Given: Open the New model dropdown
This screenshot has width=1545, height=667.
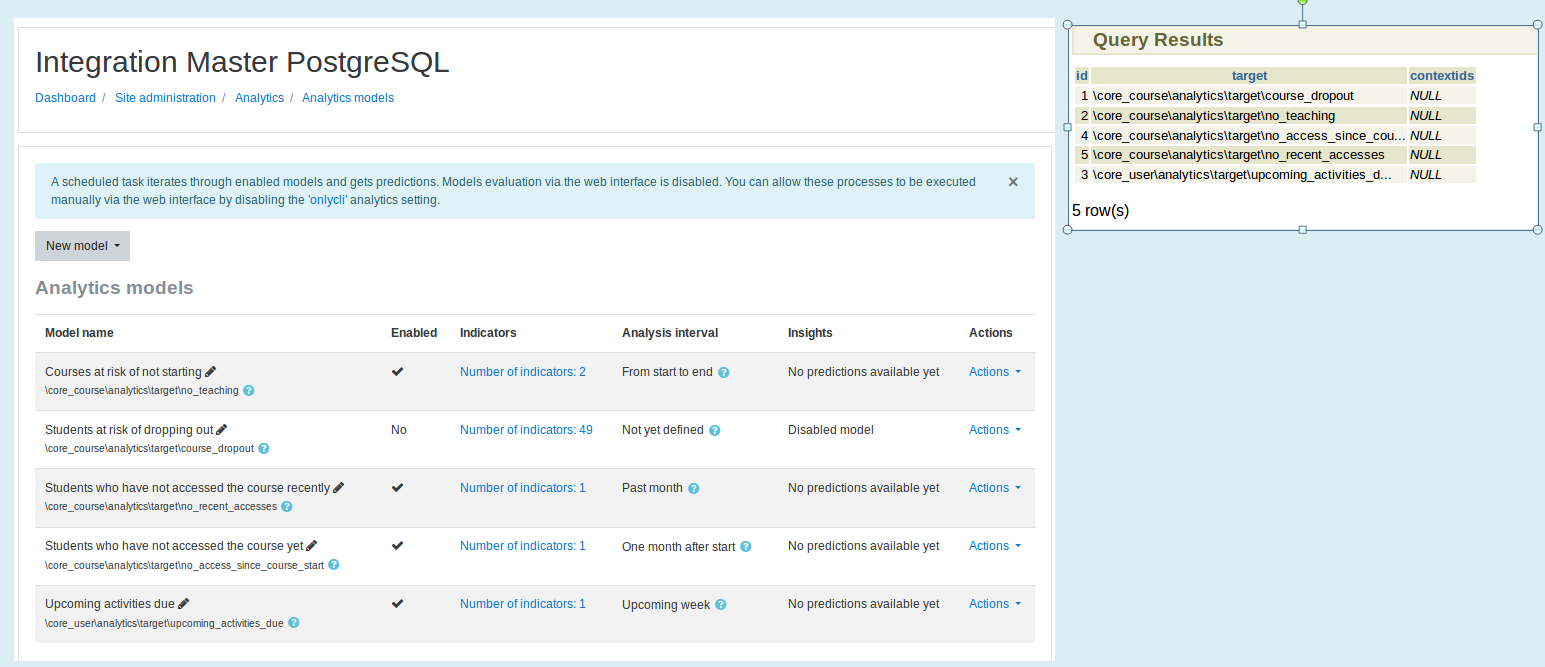Looking at the screenshot, I should (x=82, y=246).
